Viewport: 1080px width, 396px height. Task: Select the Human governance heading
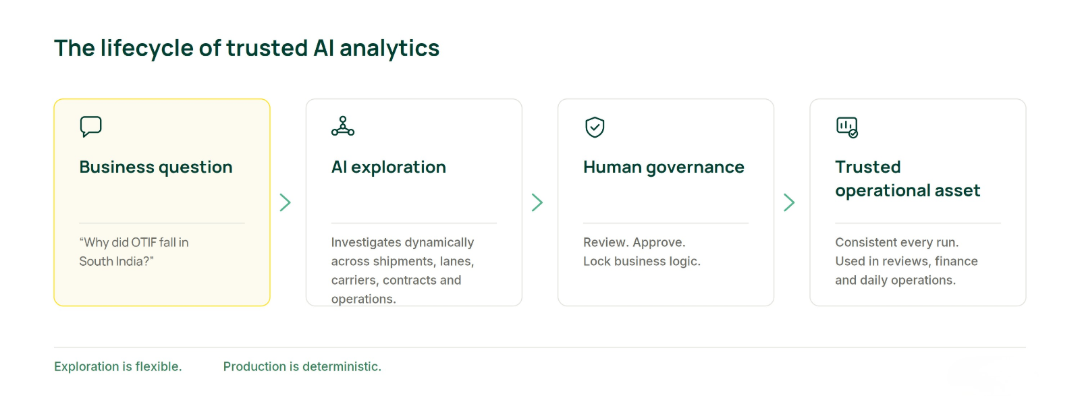[x=664, y=167]
